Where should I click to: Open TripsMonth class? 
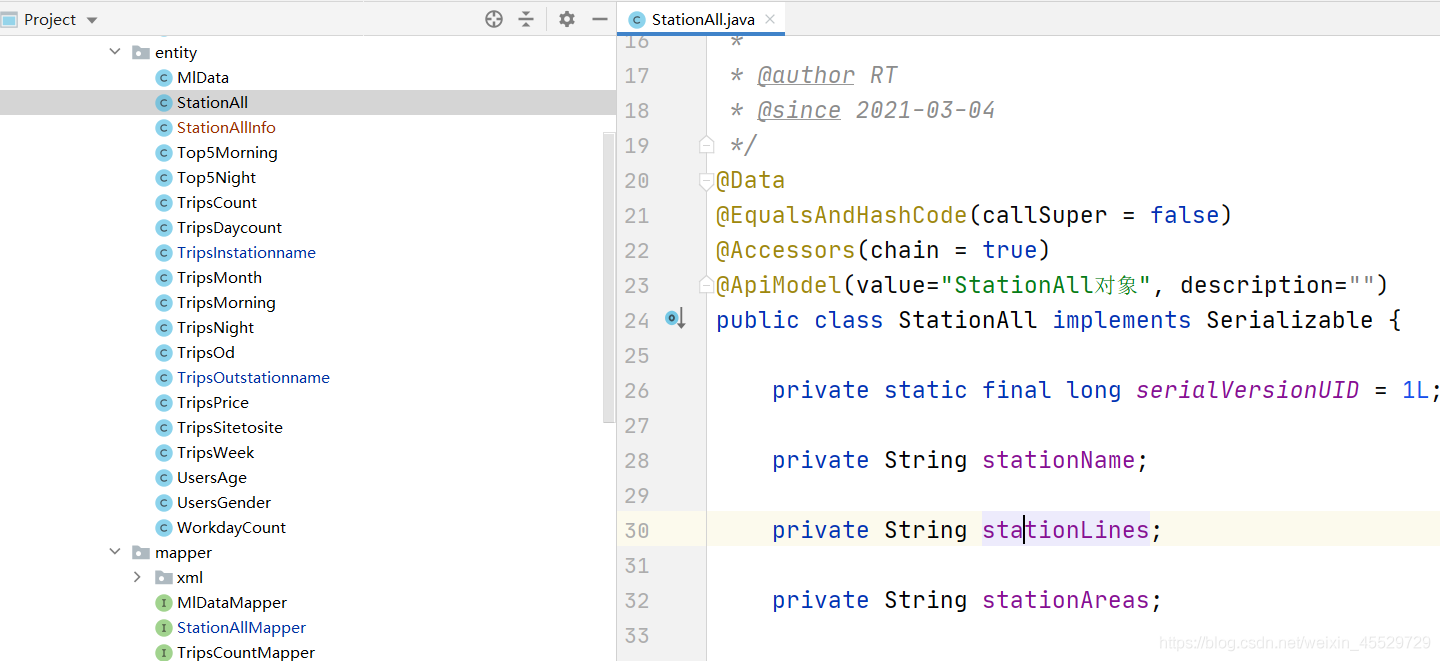(x=219, y=277)
